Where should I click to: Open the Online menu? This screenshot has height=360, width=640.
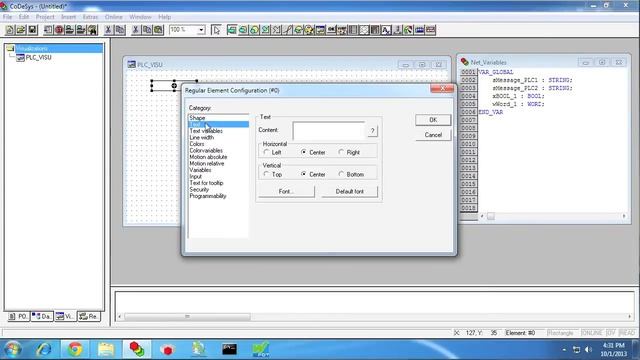(x=113, y=17)
